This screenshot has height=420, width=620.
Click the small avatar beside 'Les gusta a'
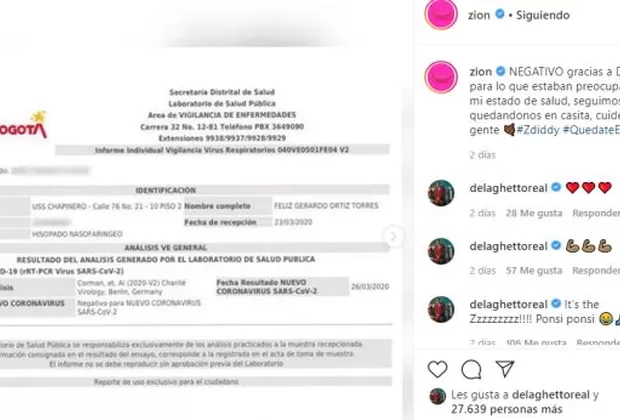437,396
